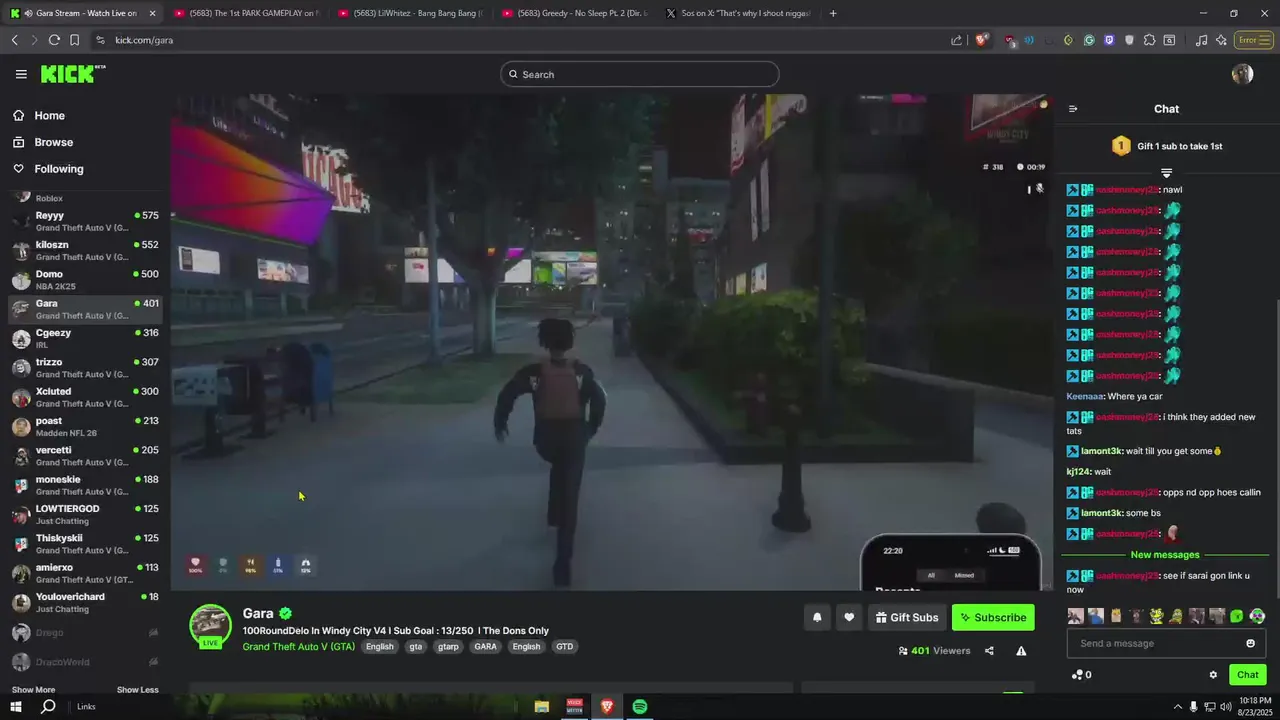Open Brave from taskbar
This screenshot has width=1280, height=720.
click(x=607, y=707)
